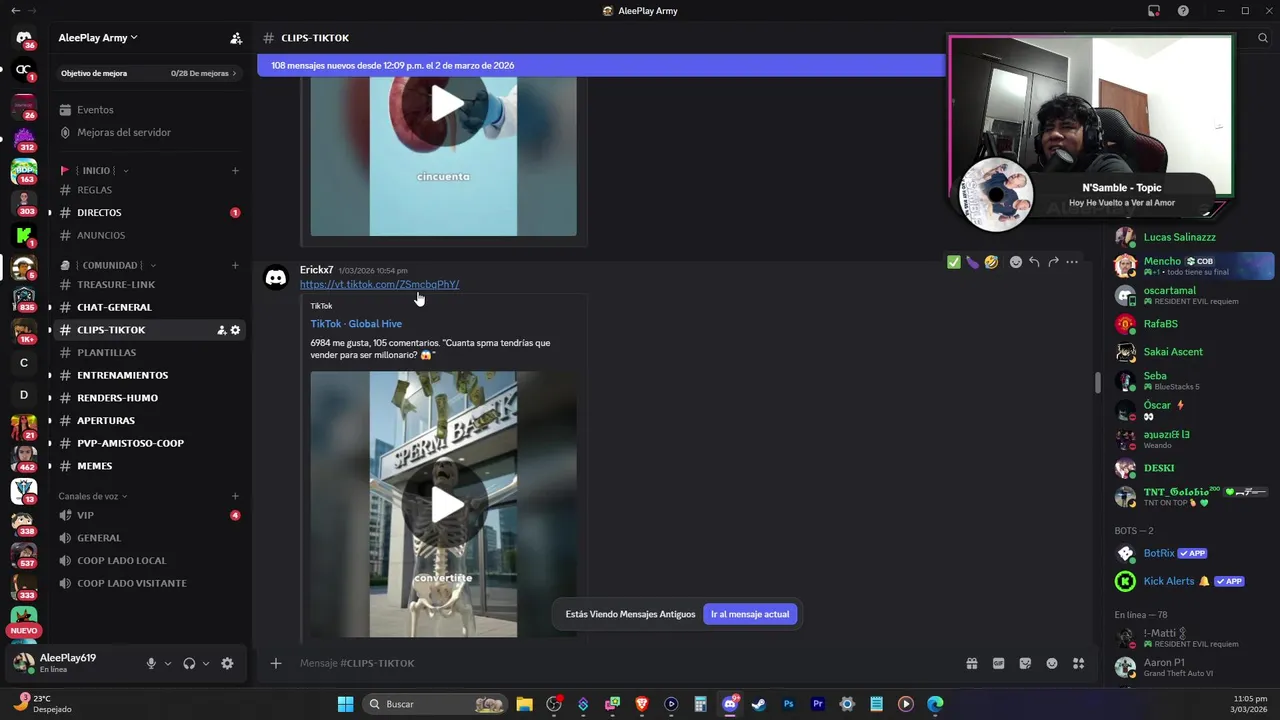Image resolution: width=1280 pixels, height=720 pixels.
Task: Open Steam from the taskbar
Action: pos(759,704)
